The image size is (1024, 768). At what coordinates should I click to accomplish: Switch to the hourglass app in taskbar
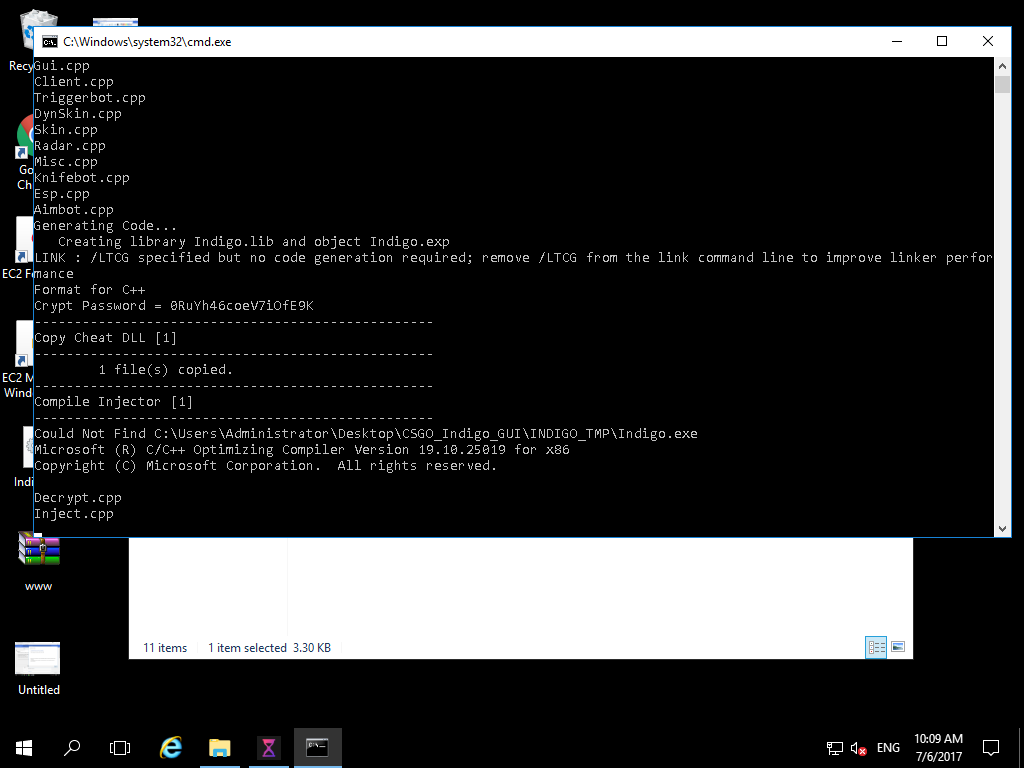(268, 748)
